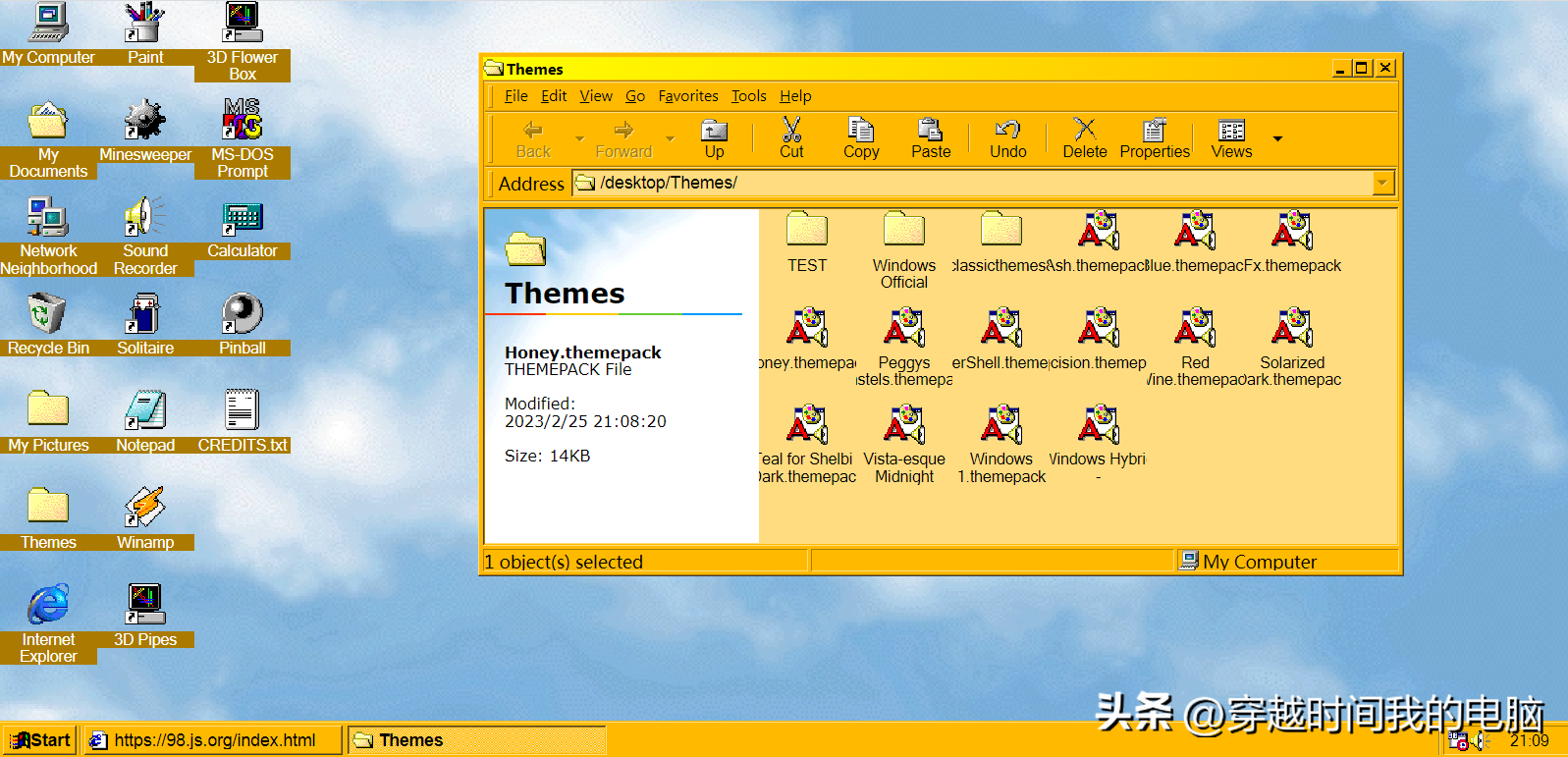Screen dimensions: 1568x757
Task: Select the Solarized Dark.themepack file
Action: [1292, 347]
